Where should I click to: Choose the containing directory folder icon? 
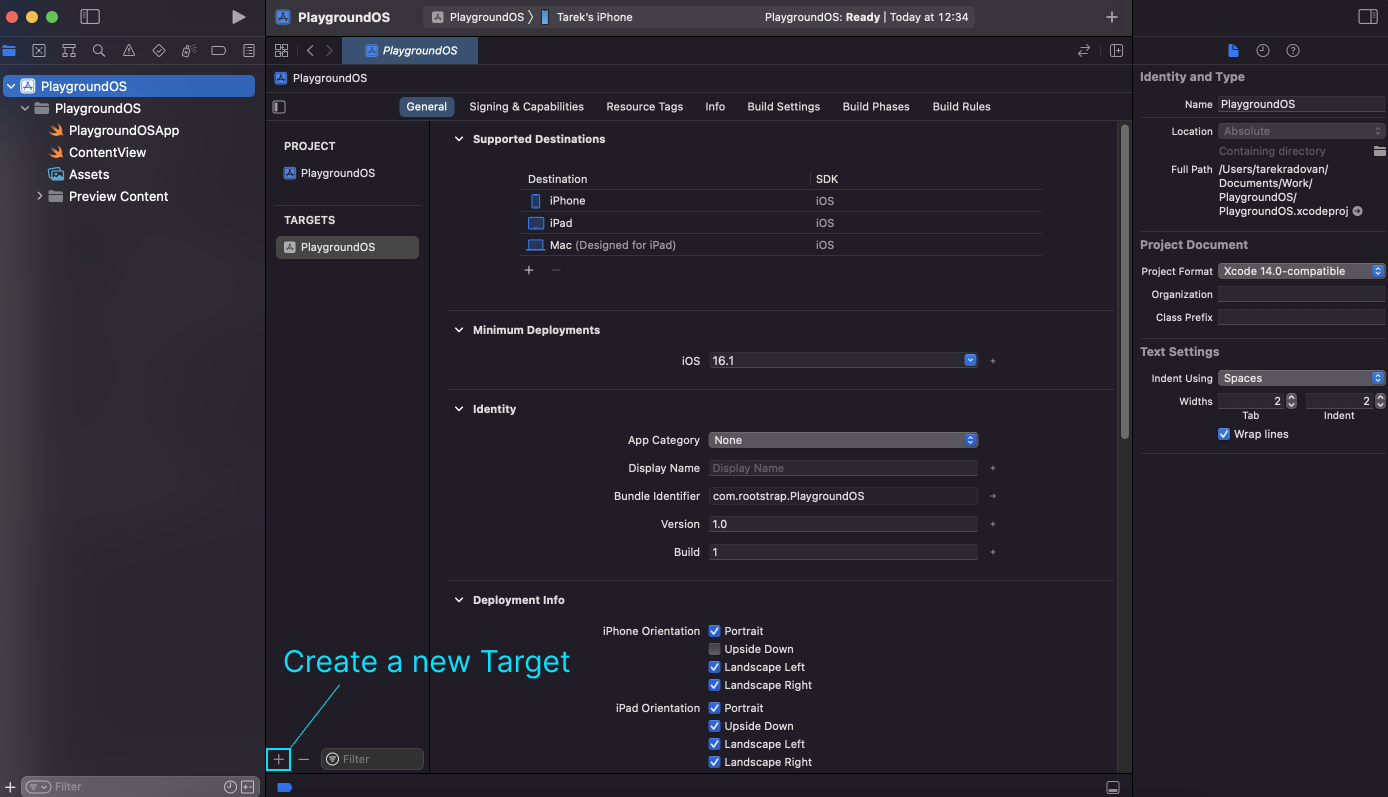coord(1380,151)
